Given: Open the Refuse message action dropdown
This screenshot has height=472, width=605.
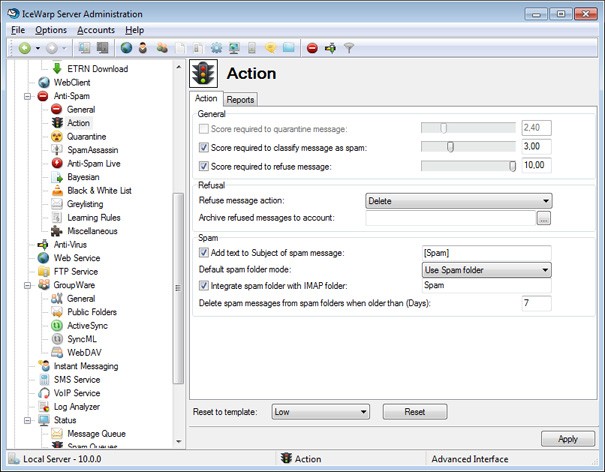Looking at the screenshot, I should point(459,201).
